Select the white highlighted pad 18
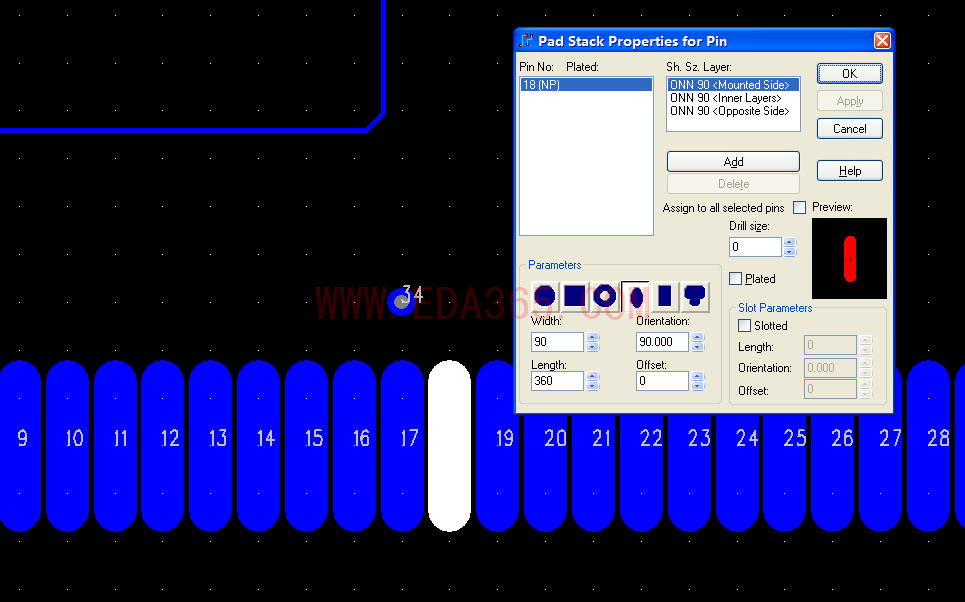This screenshot has height=602, width=965. click(449, 446)
